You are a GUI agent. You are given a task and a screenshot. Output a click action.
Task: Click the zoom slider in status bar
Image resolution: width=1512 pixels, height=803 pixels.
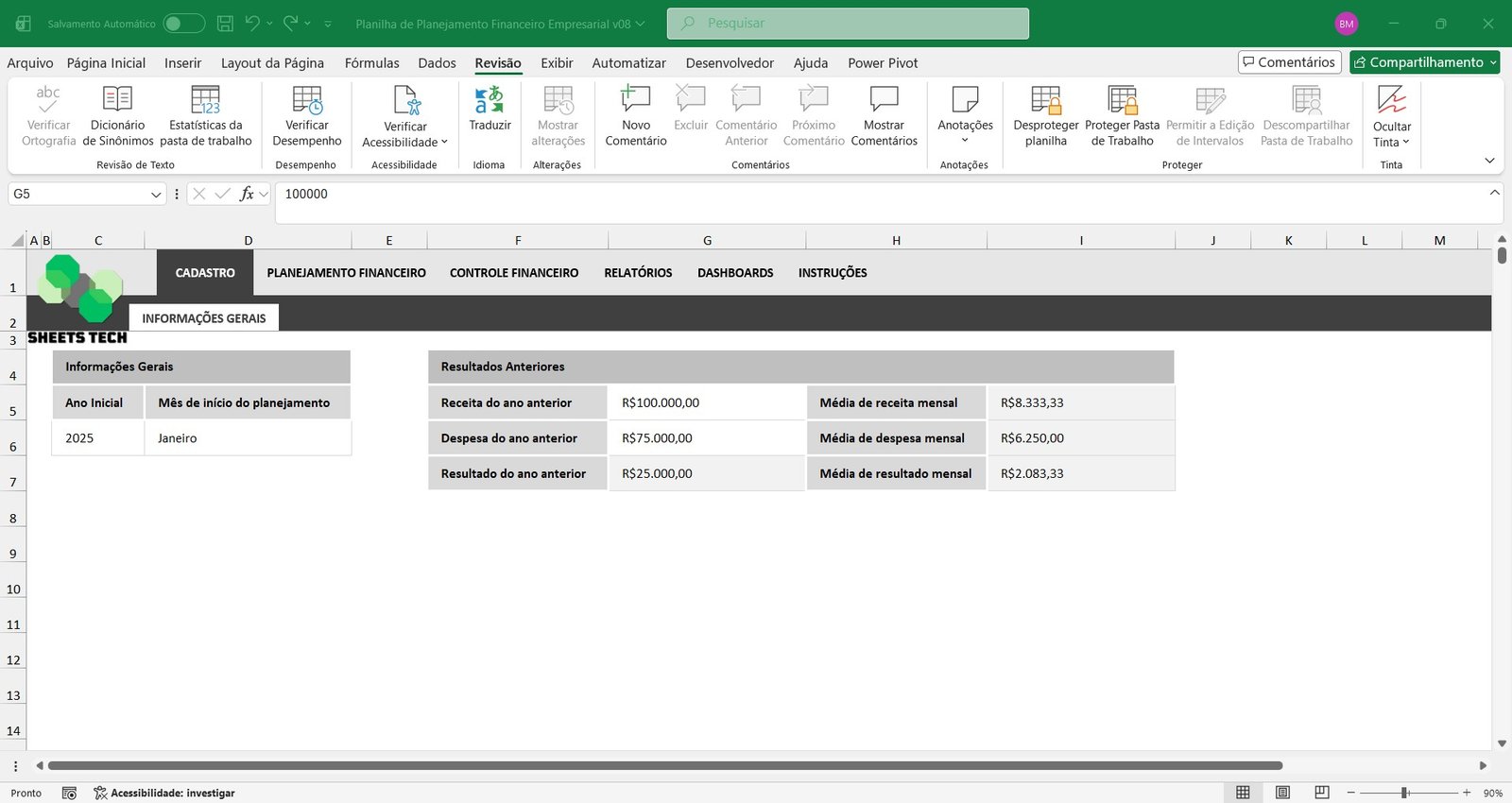[1405, 793]
